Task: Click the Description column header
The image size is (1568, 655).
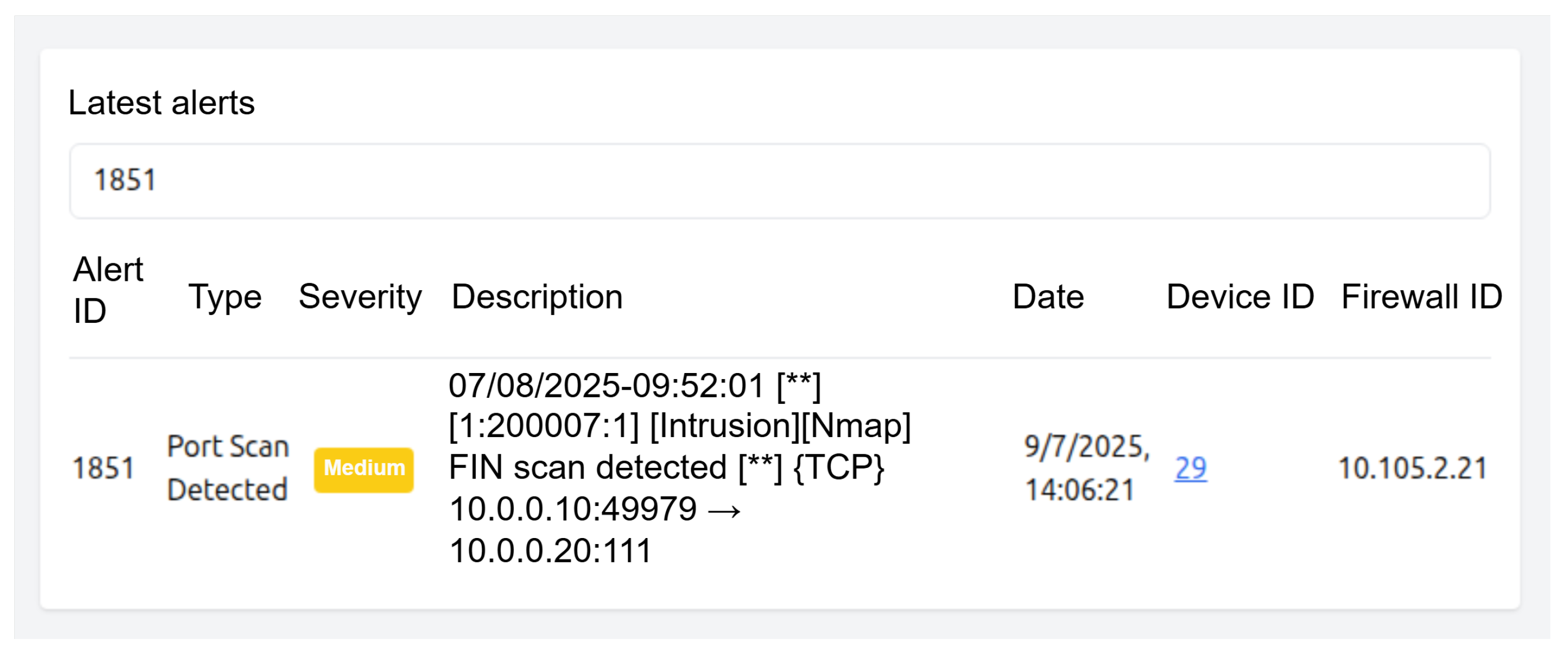Action: tap(537, 297)
